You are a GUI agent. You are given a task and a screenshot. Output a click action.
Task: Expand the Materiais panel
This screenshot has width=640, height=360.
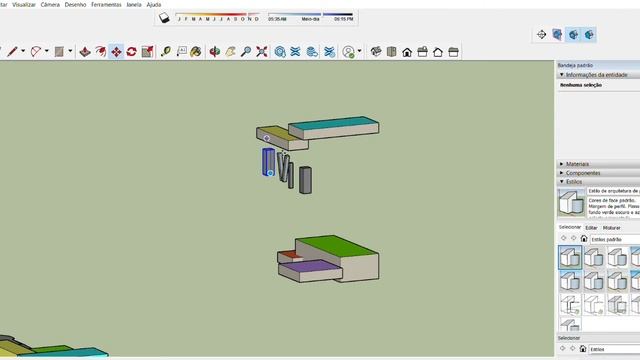click(x=562, y=164)
